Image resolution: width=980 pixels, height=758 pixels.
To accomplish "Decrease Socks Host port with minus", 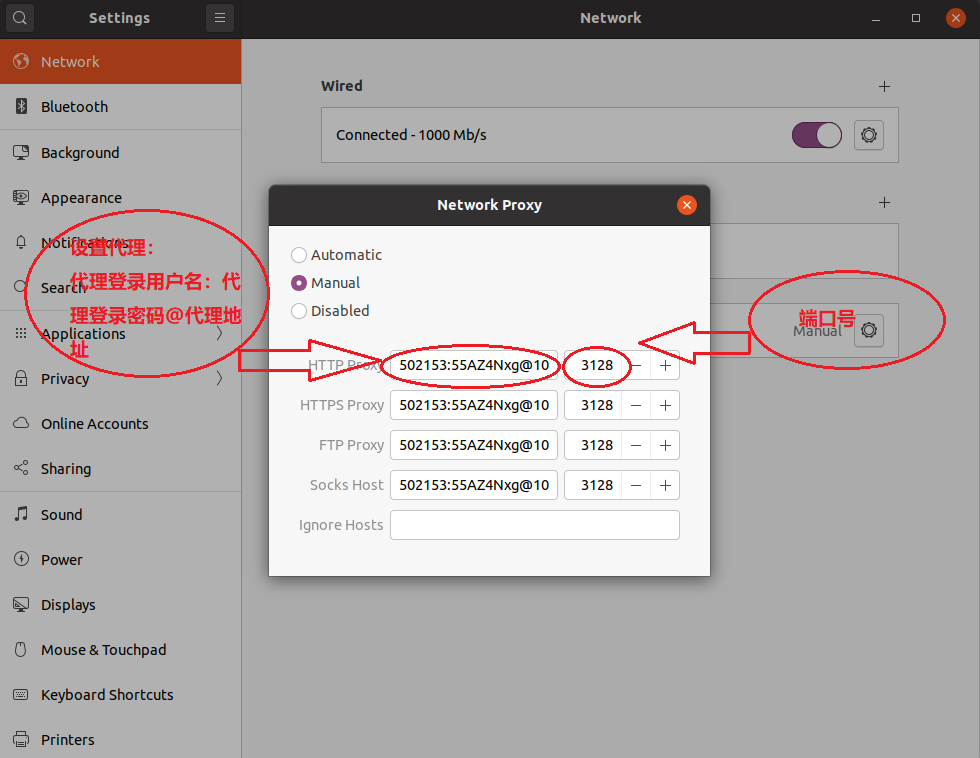I will (636, 486).
